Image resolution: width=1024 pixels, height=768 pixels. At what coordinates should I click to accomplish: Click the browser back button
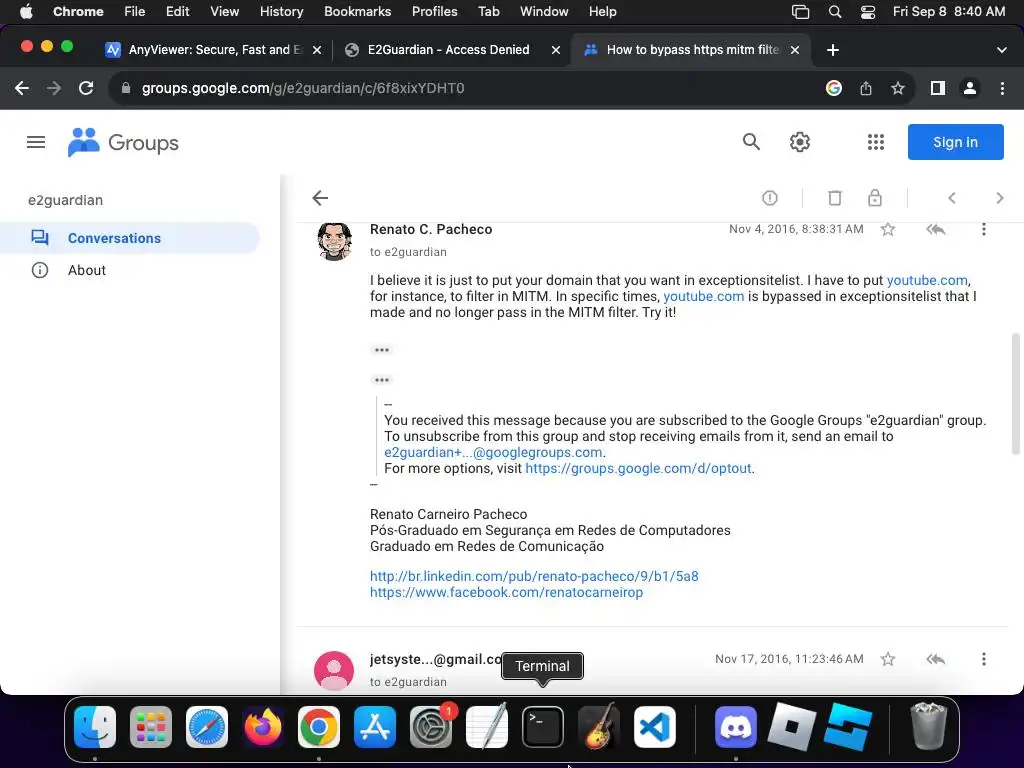22,88
